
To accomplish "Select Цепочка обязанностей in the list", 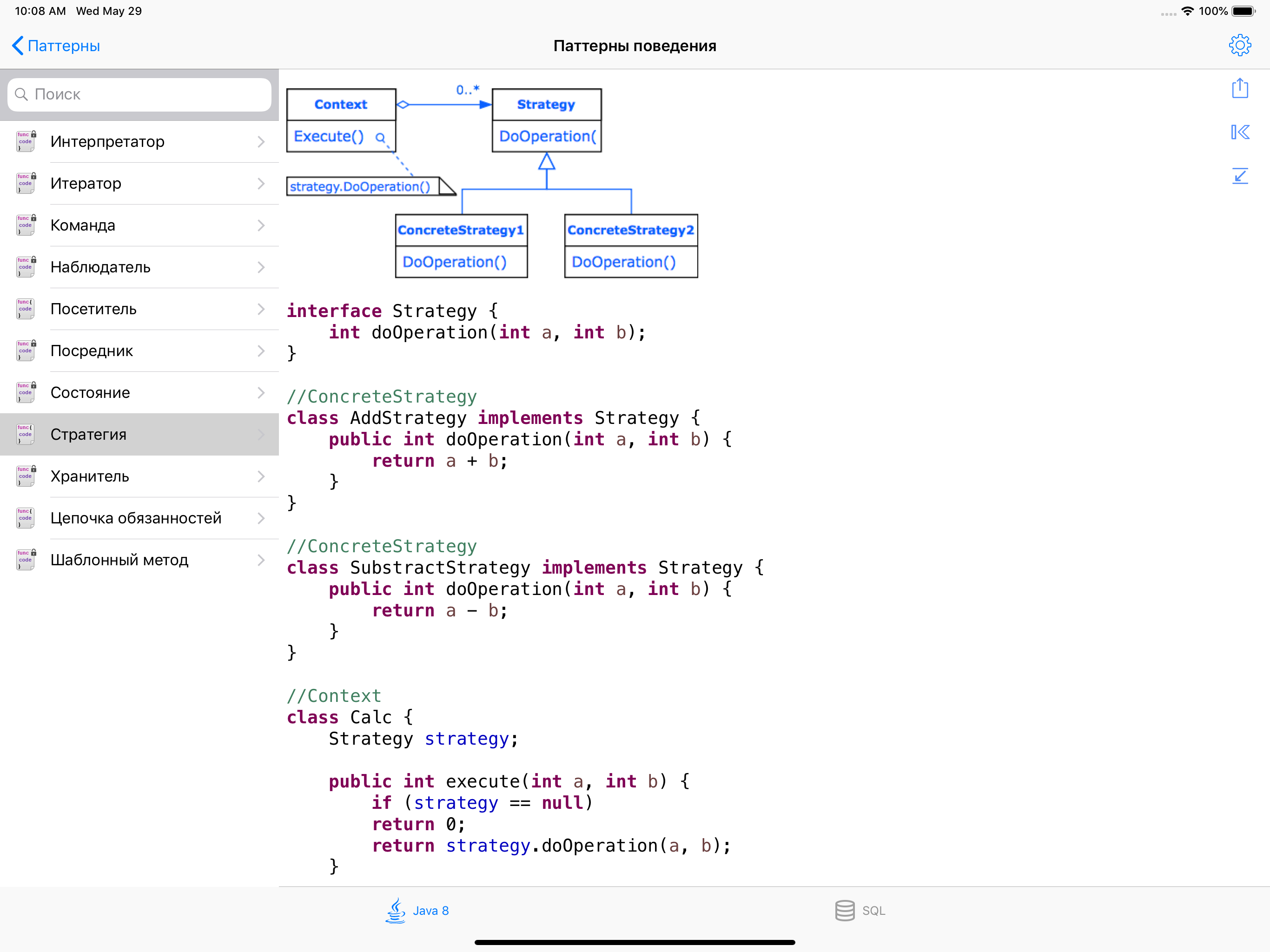I will coord(135,518).
